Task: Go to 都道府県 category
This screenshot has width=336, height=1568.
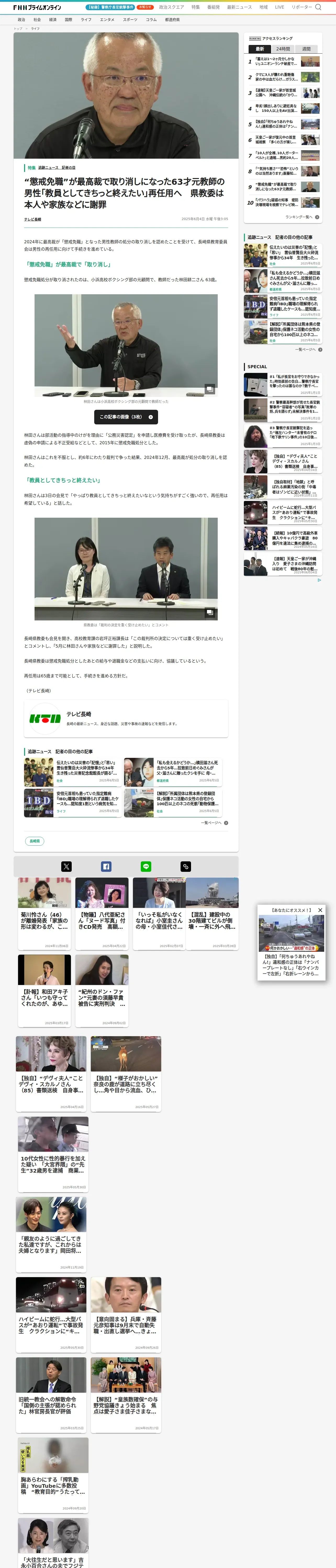Action: pos(172,20)
